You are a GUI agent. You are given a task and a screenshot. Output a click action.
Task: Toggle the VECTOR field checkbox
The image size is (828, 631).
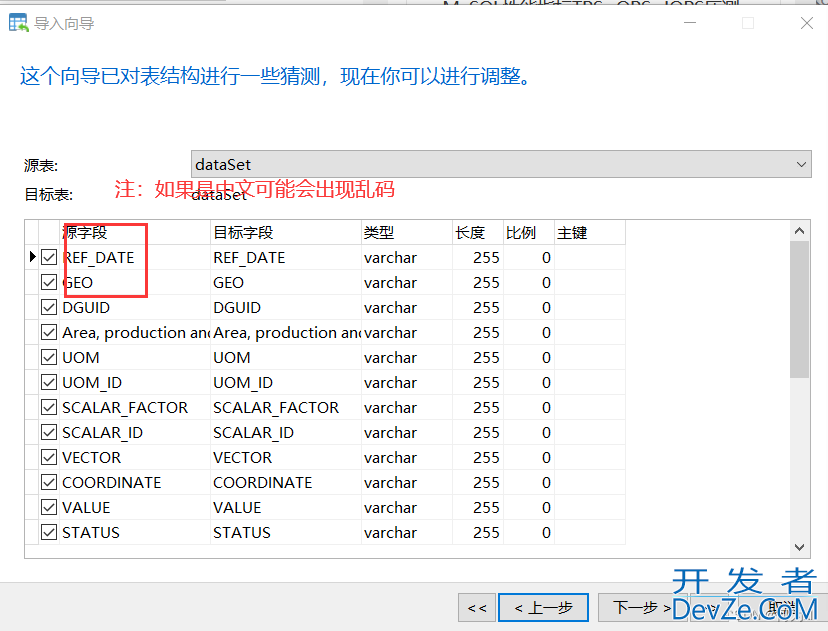(x=49, y=457)
